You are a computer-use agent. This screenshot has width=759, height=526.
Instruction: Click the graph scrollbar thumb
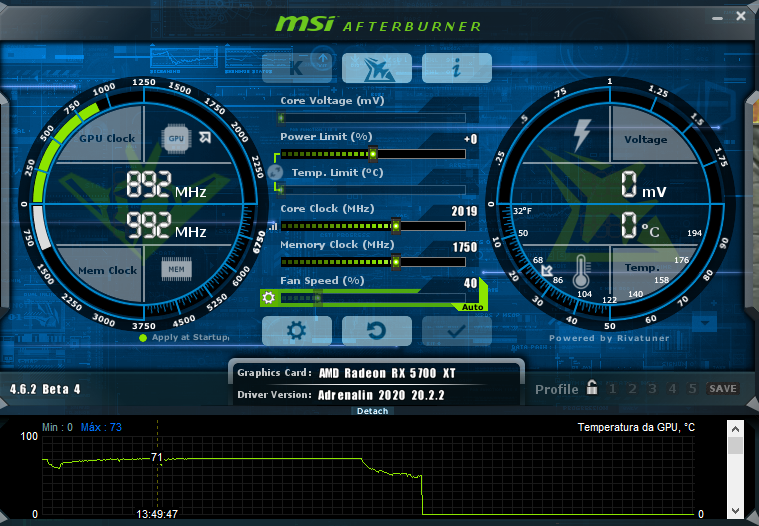[x=735, y=446]
